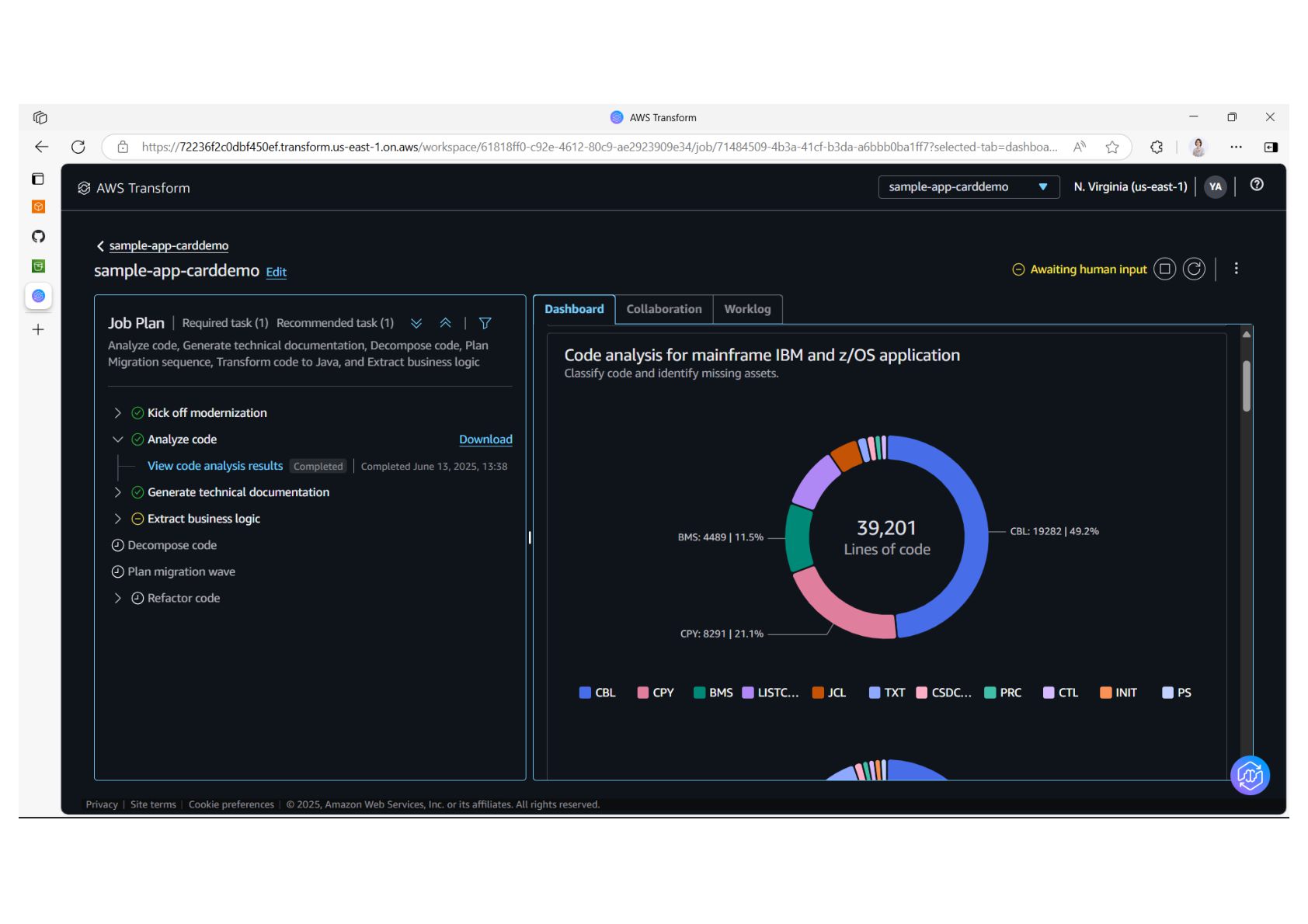The width and height of the screenshot is (1308, 924).
Task: Edit the job name
Action: point(277,272)
